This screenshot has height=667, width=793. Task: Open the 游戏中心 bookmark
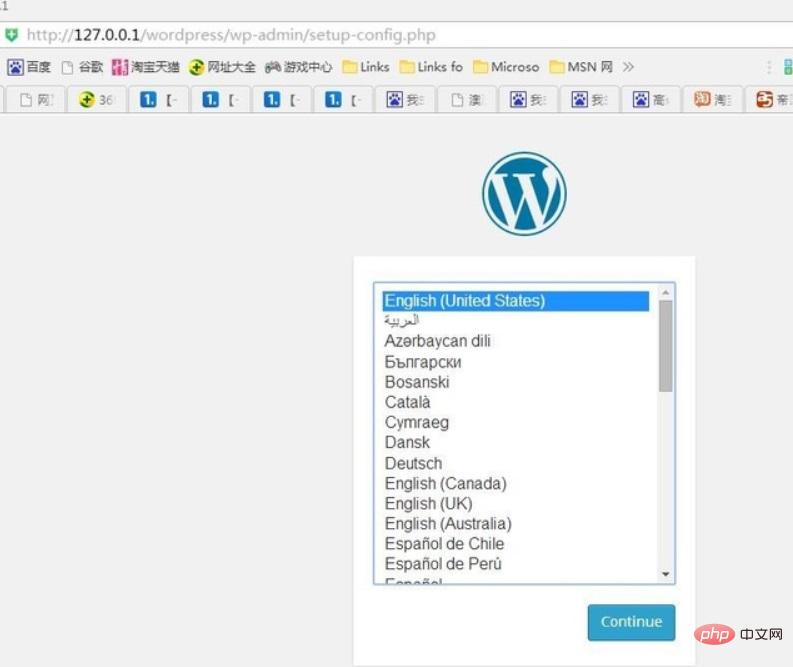point(298,67)
